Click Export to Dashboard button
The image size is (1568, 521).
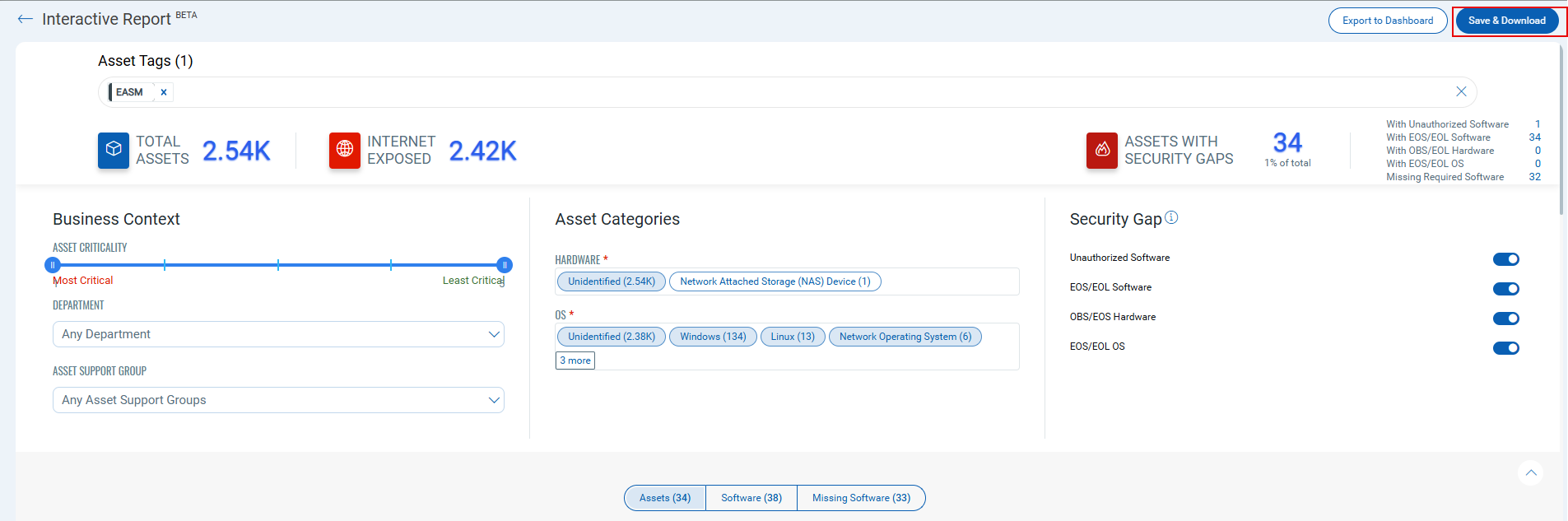(x=1388, y=21)
